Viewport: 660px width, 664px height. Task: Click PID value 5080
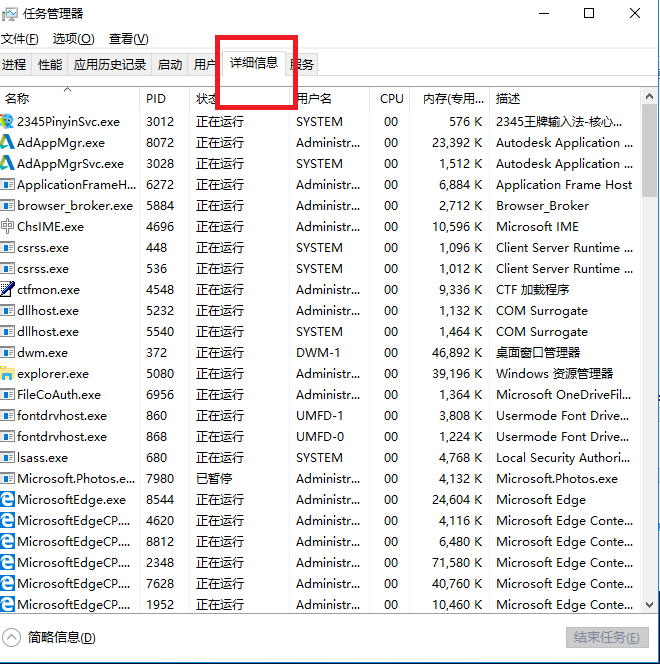click(x=160, y=374)
